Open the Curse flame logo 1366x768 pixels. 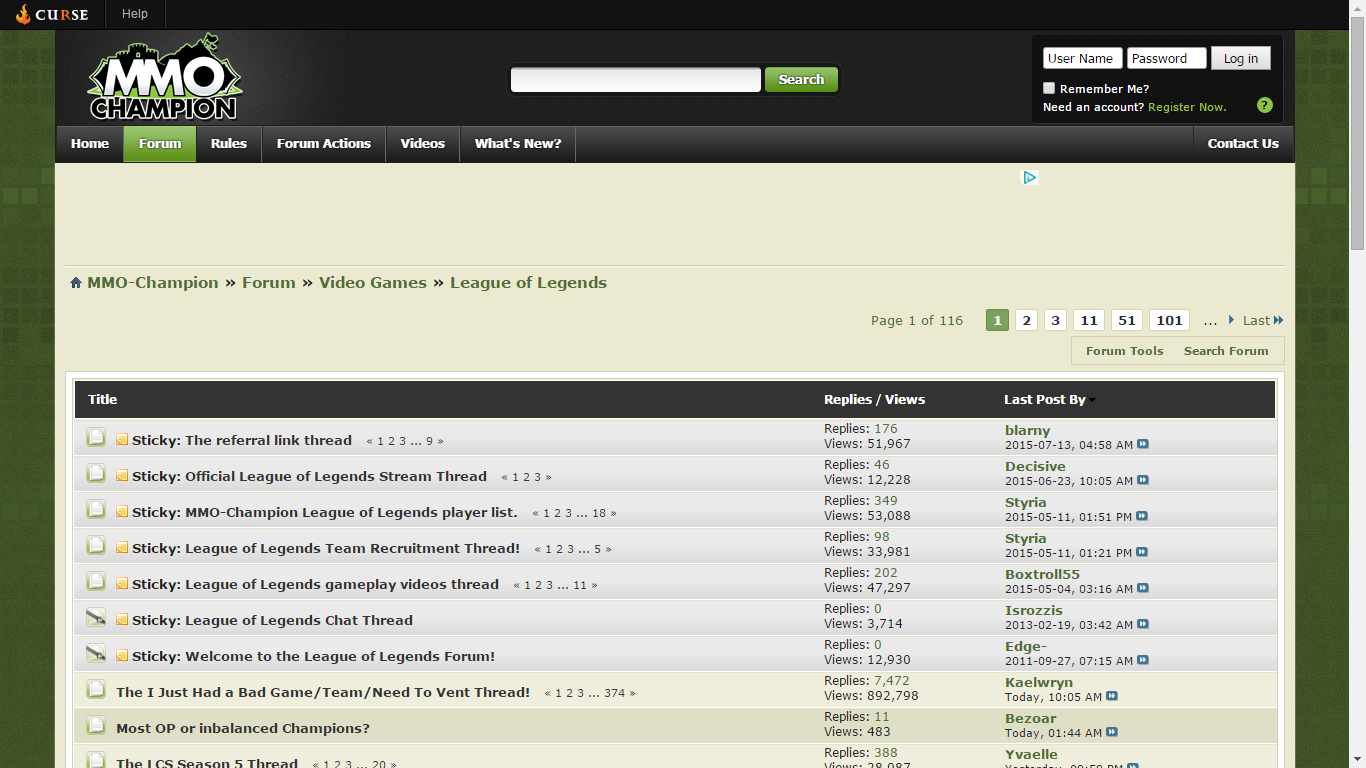pos(52,14)
